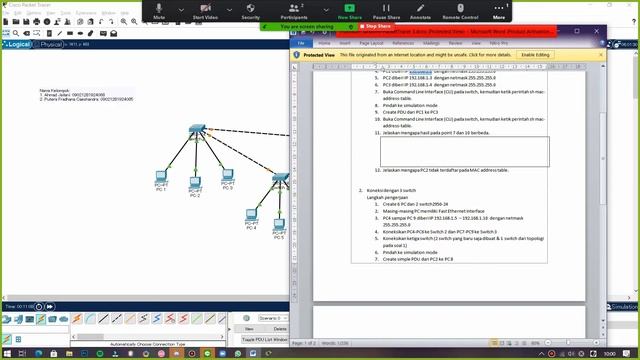
Task: Start Video in Zoom toolbar
Action: click(x=205, y=11)
